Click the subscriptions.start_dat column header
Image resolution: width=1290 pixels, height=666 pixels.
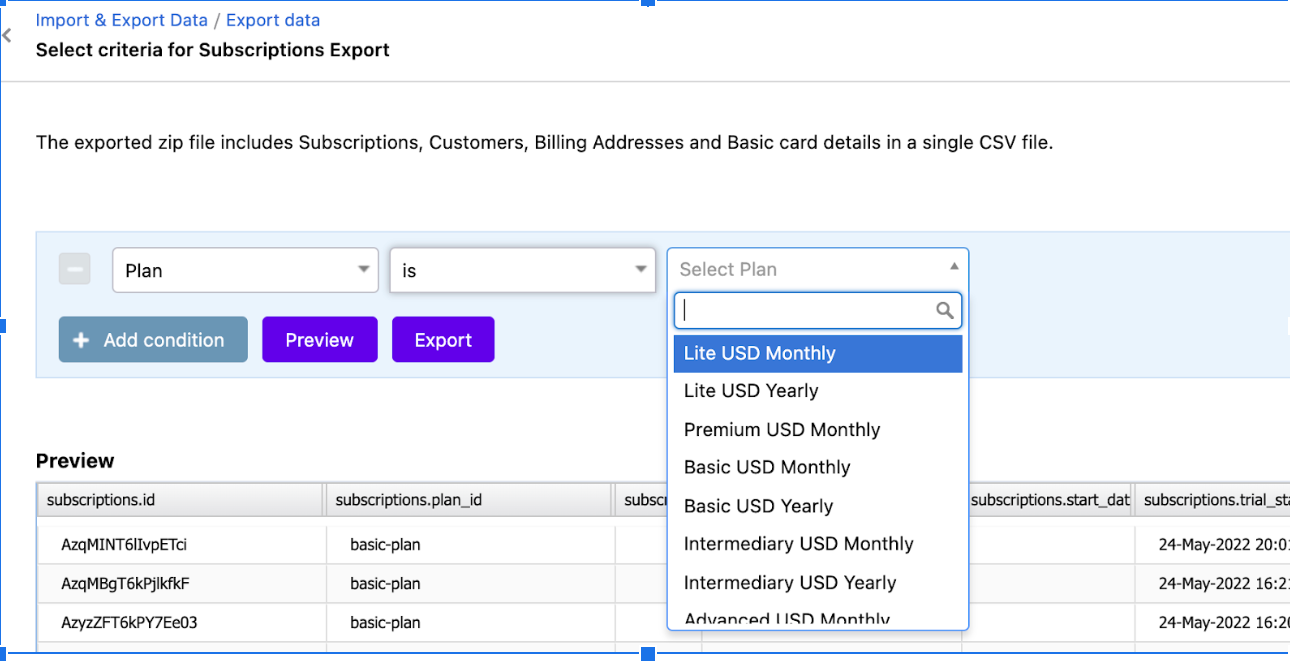tap(1051, 499)
